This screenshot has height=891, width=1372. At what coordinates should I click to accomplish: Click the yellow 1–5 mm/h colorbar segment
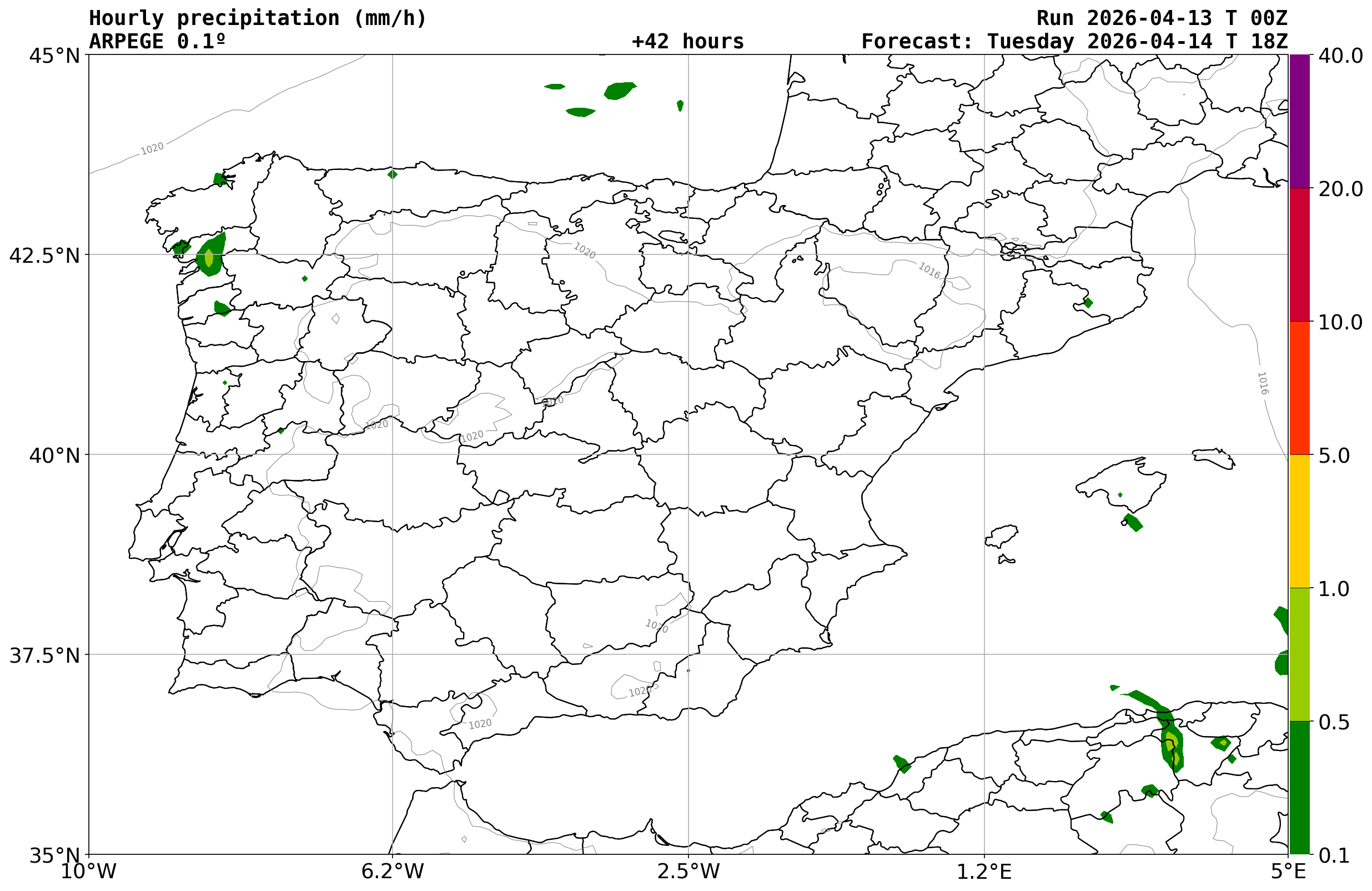[1299, 520]
